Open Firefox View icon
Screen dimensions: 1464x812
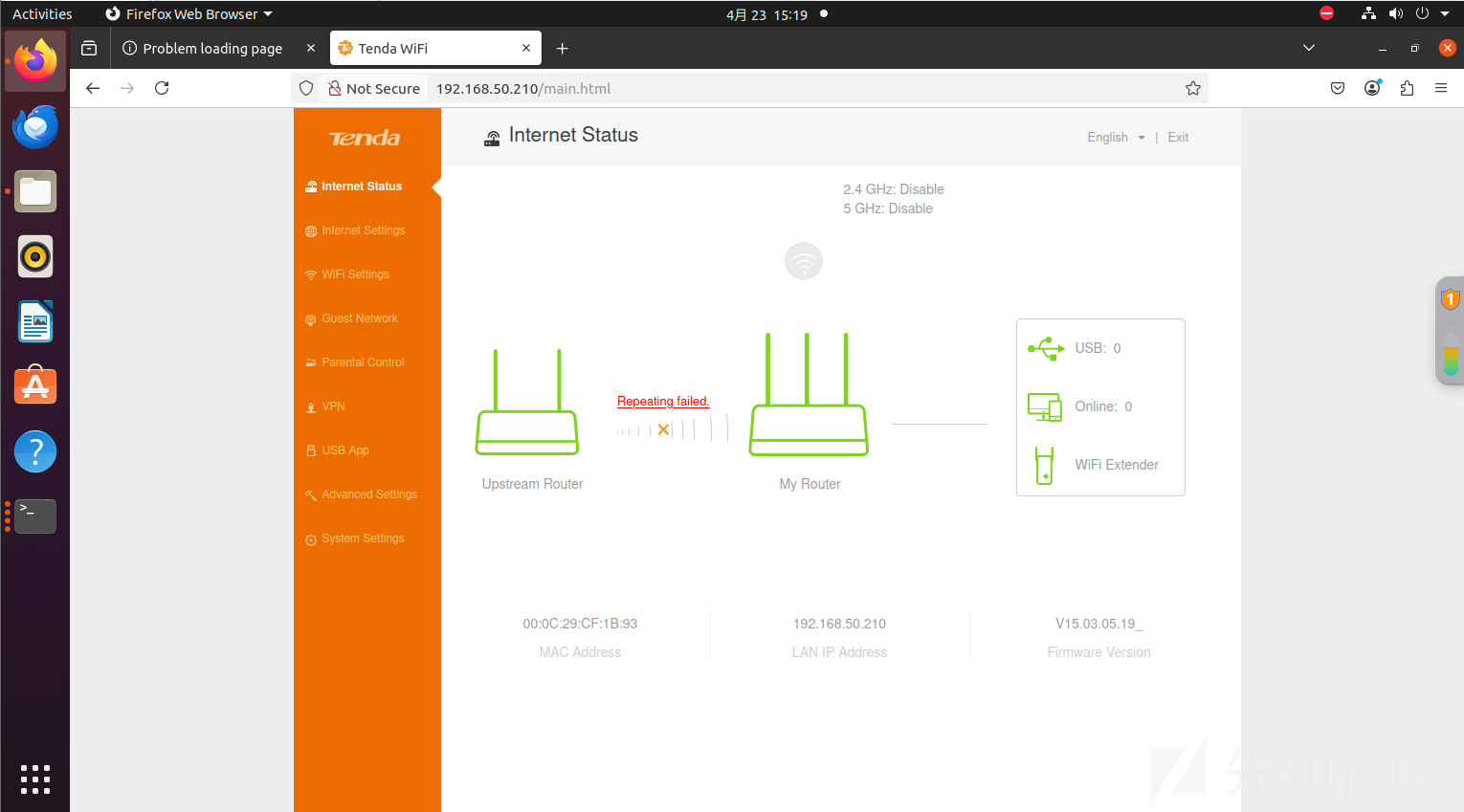point(89,48)
